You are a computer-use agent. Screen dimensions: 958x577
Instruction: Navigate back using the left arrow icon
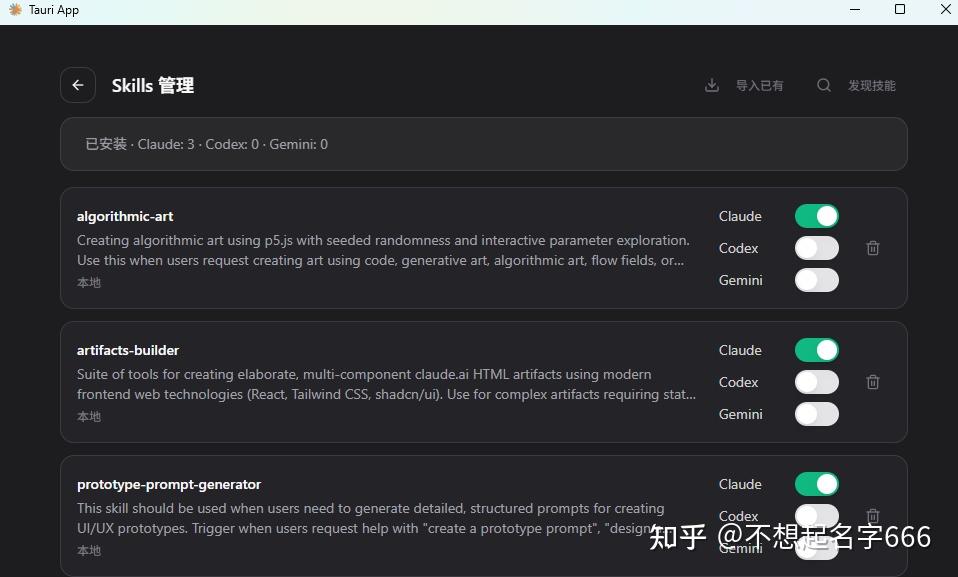pyautogui.click(x=78, y=85)
